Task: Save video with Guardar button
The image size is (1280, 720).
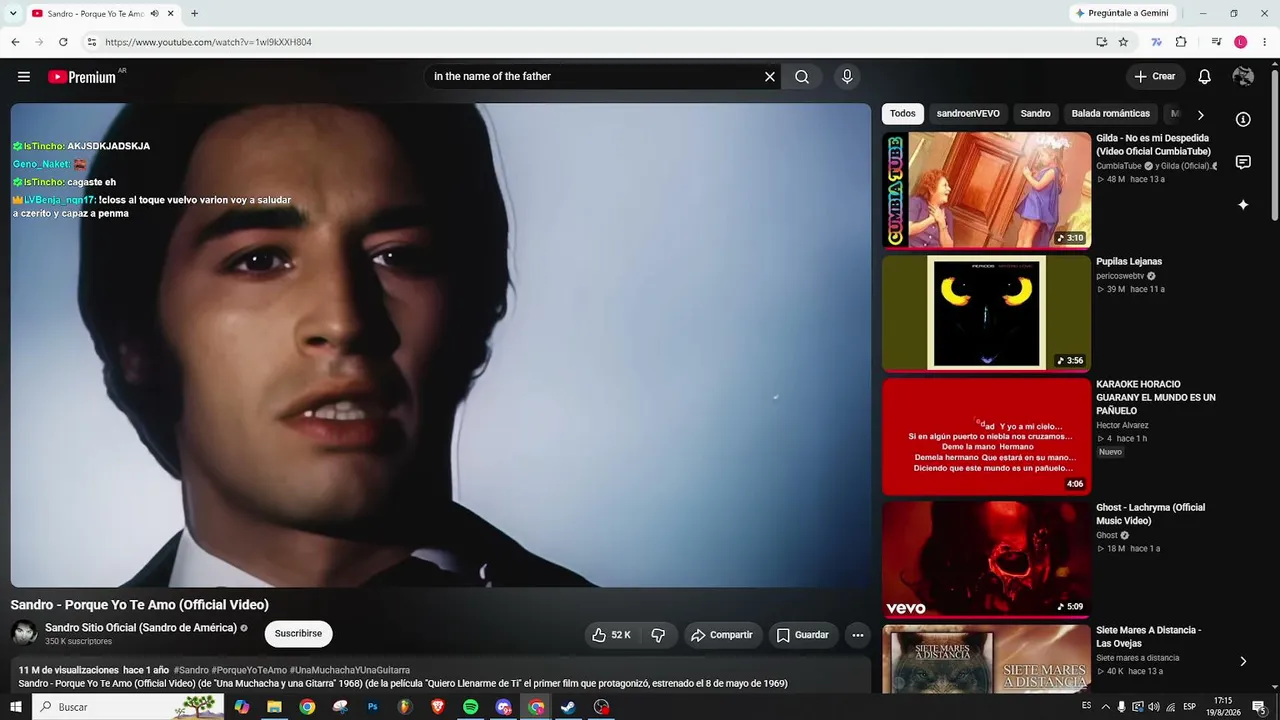Action: pyautogui.click(x=803, y=635)
